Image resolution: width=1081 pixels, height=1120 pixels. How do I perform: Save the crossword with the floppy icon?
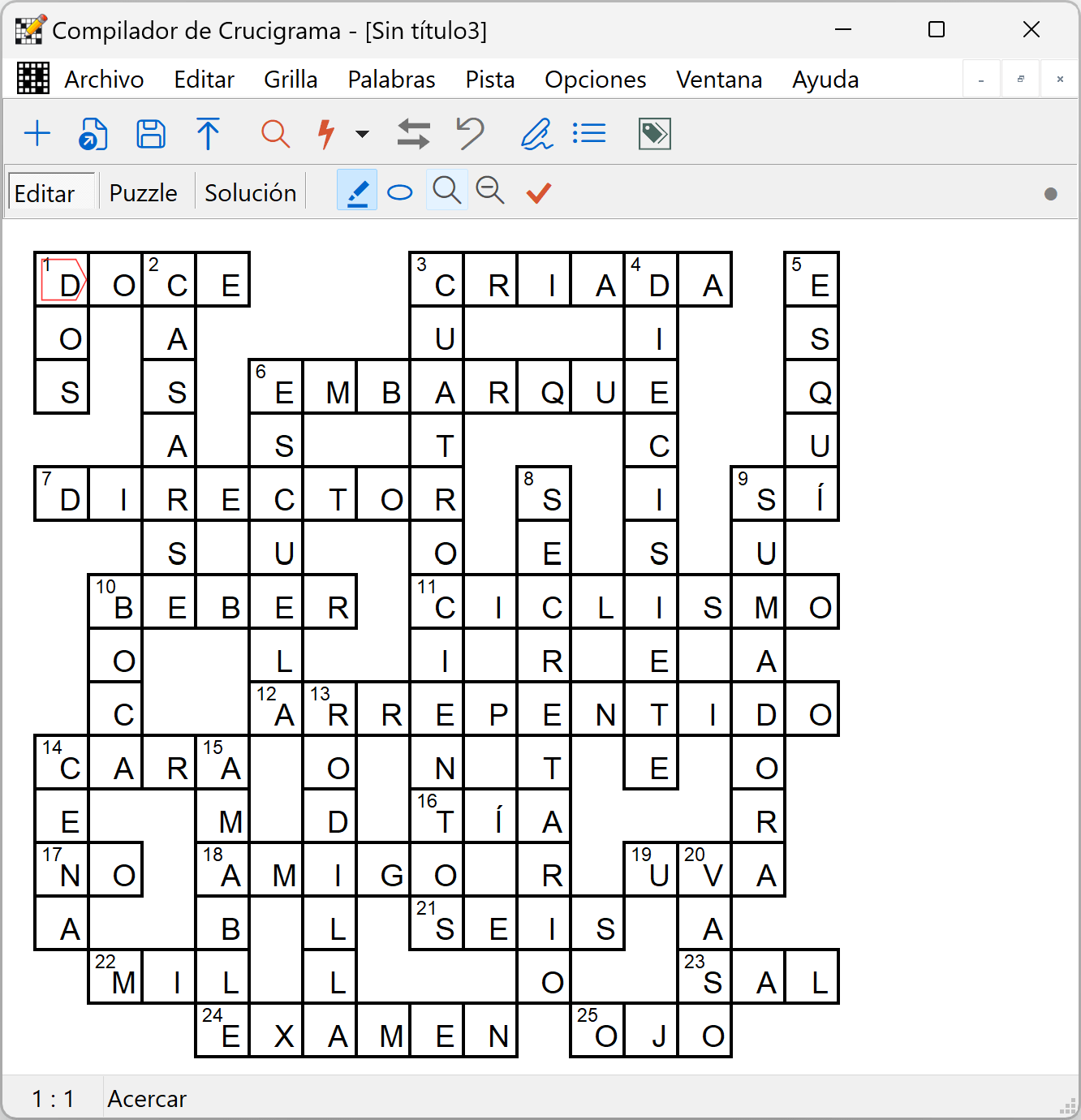coord(151,134)
